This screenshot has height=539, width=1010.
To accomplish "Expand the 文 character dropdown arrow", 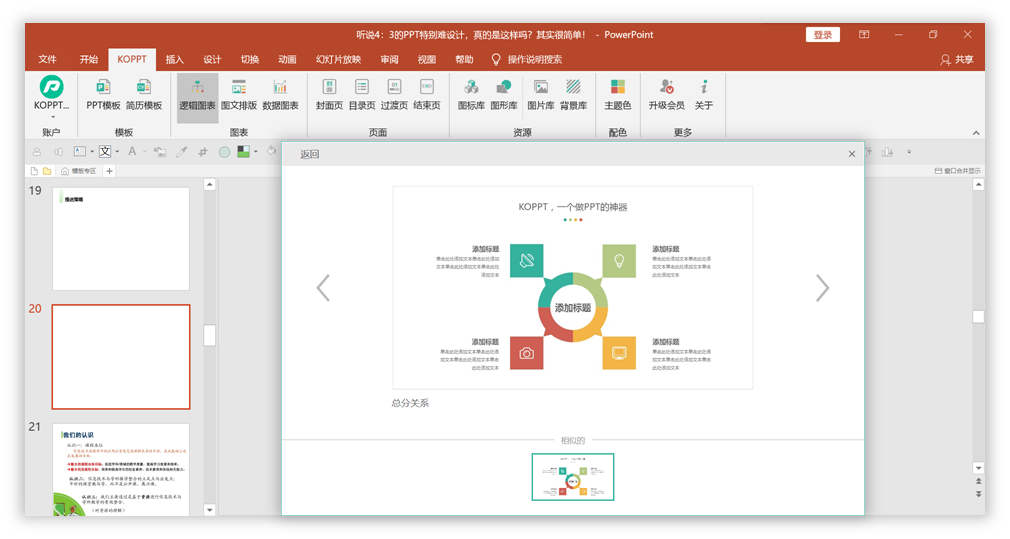I will (117, 152).
